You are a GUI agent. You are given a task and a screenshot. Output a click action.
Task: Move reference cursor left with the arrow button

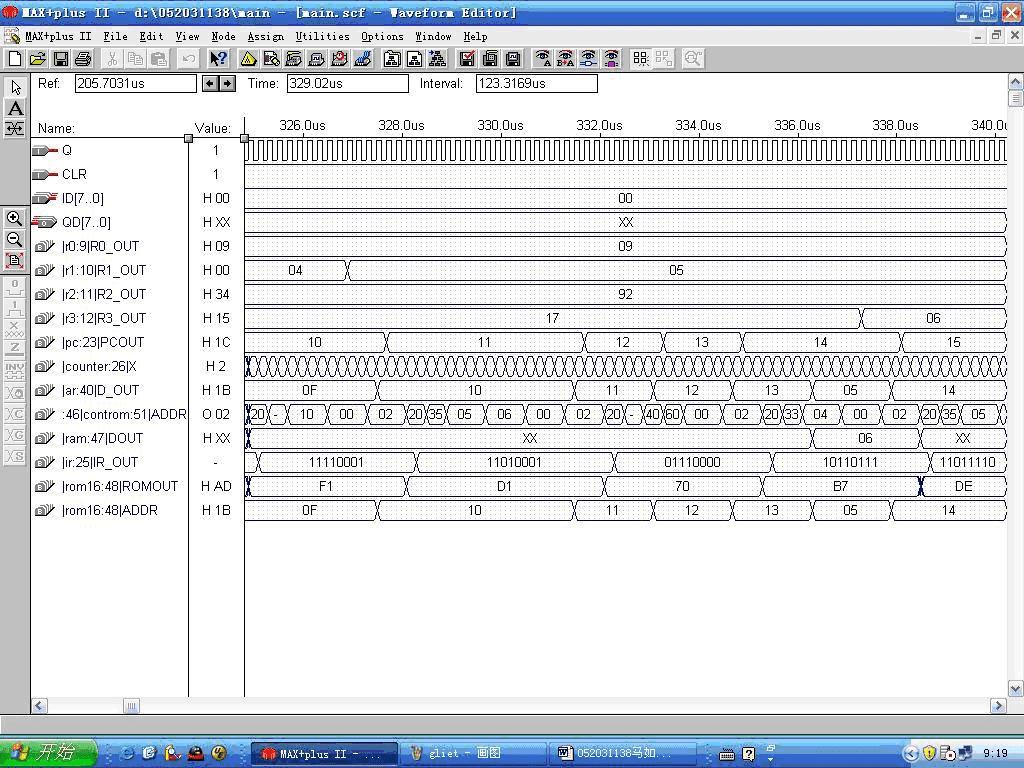pos(210,83)
